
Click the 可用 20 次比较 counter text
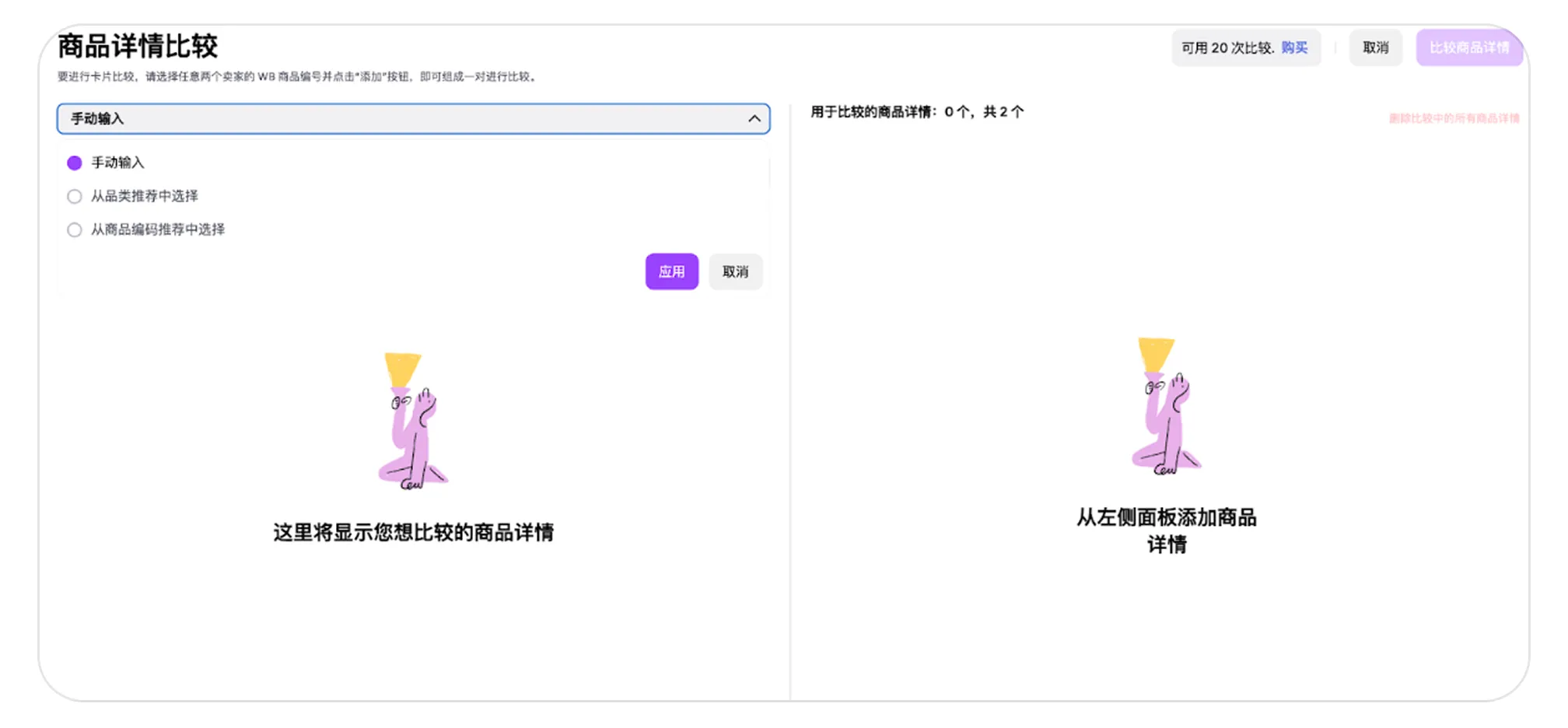1227,47
